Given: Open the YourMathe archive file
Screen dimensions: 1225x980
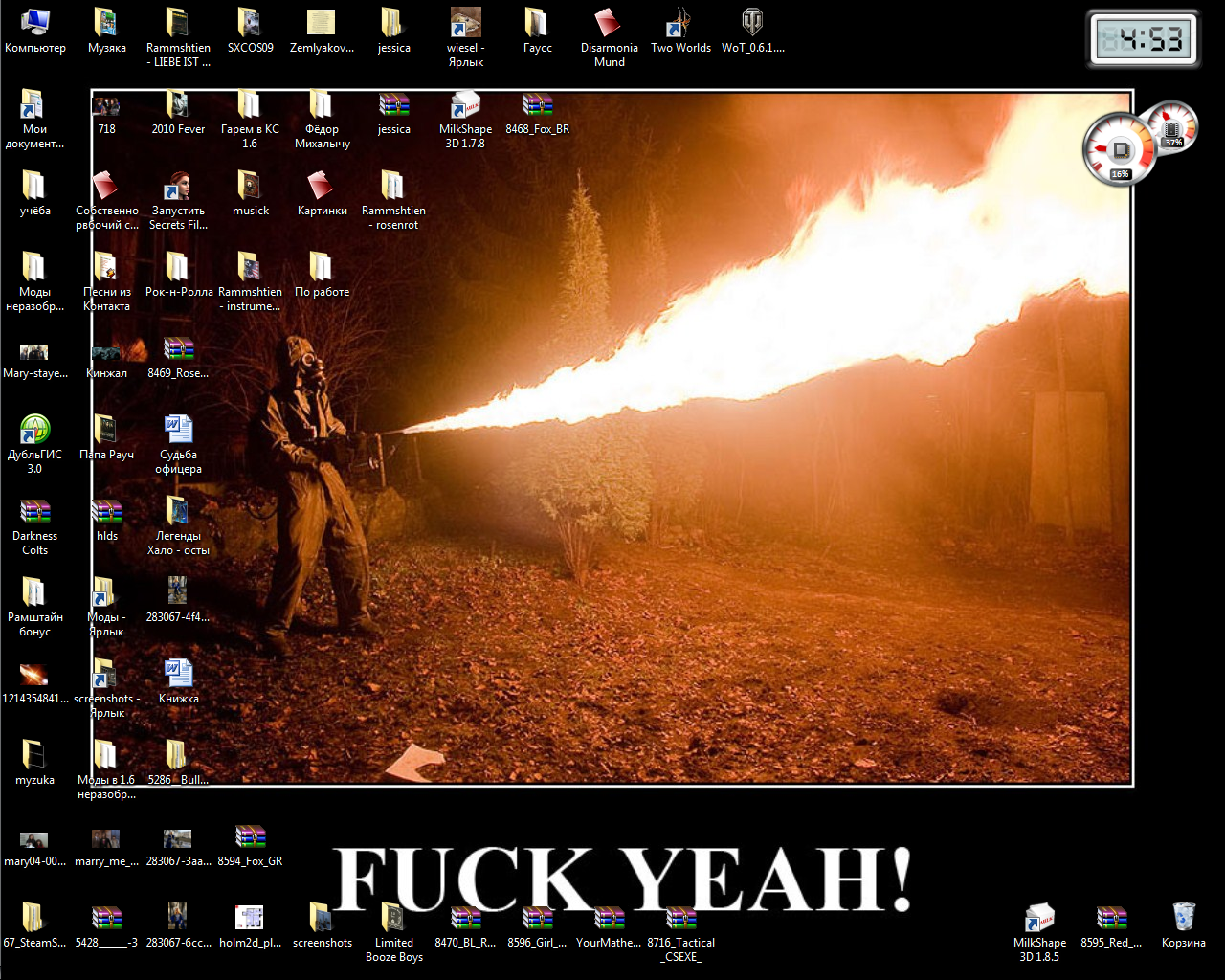Looking at the screenshot, I should tap(609, 918).
